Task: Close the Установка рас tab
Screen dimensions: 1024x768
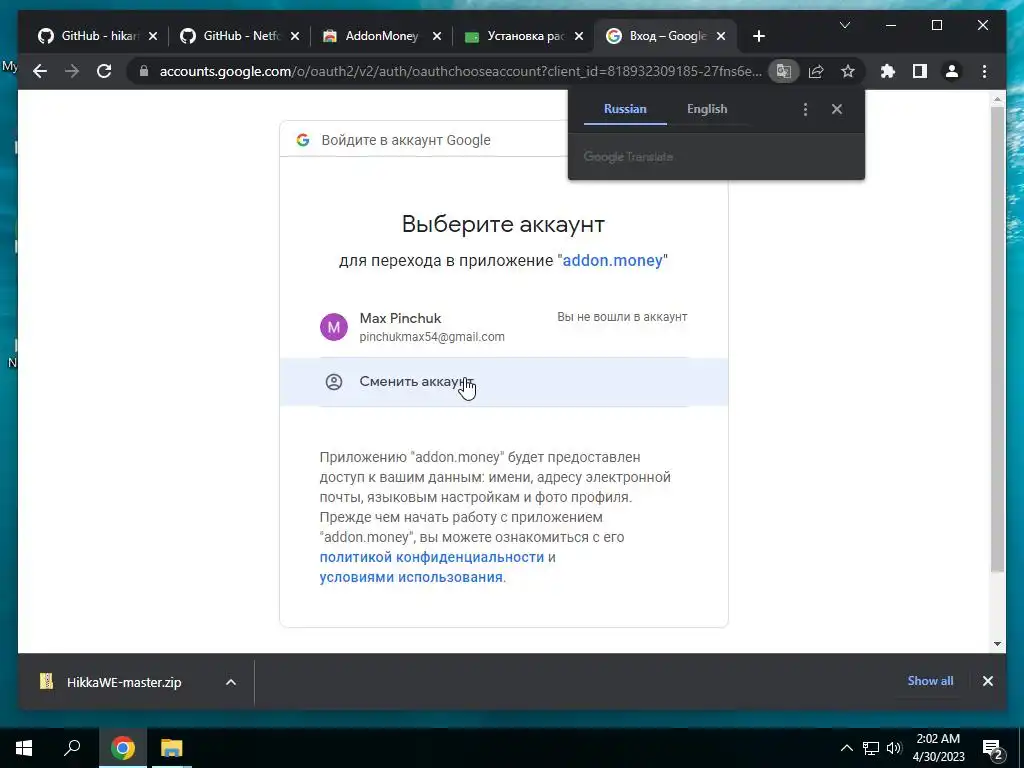Action: coord(579,36)
